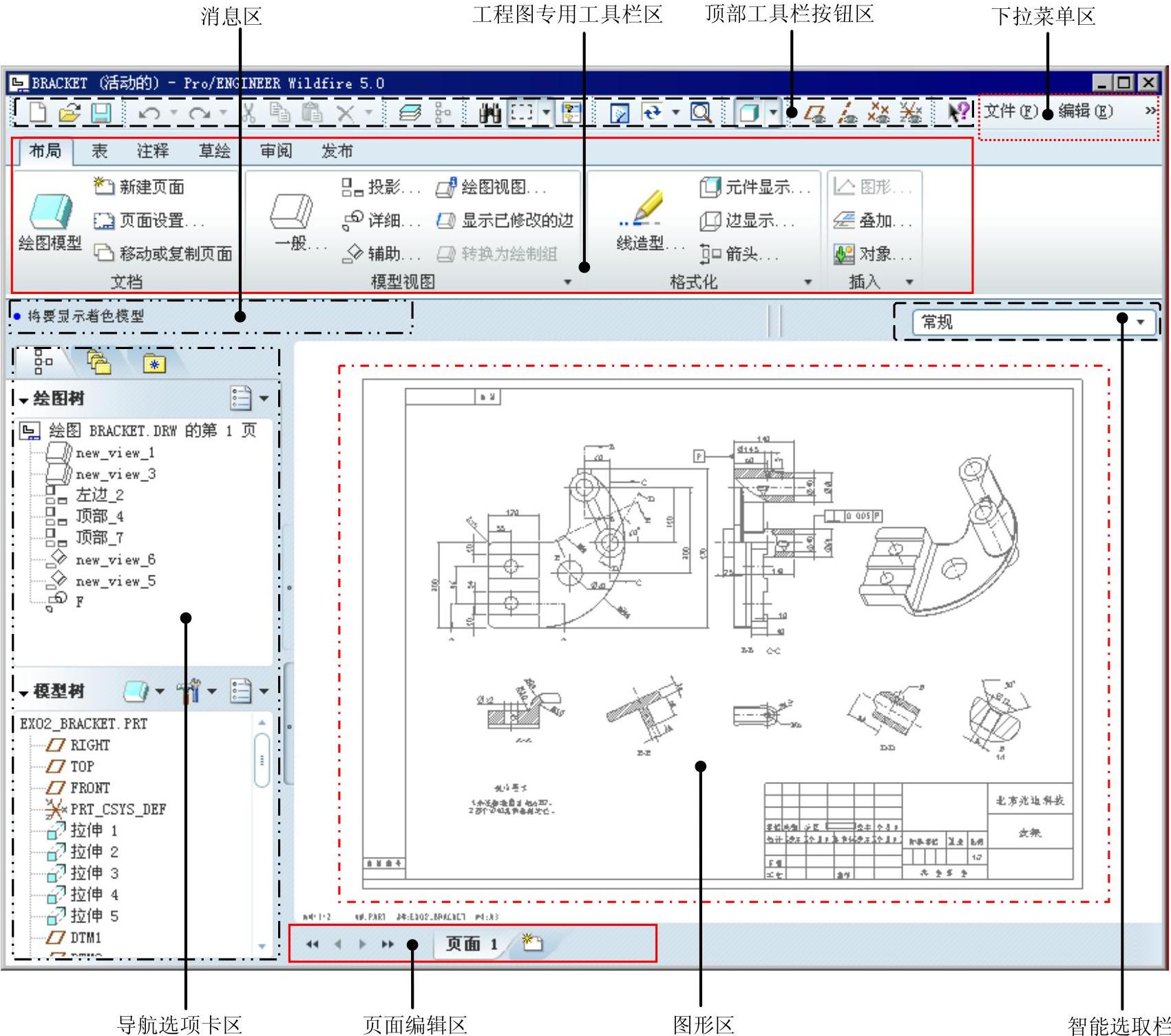Click the Open file folder icon

coord(70,112)
